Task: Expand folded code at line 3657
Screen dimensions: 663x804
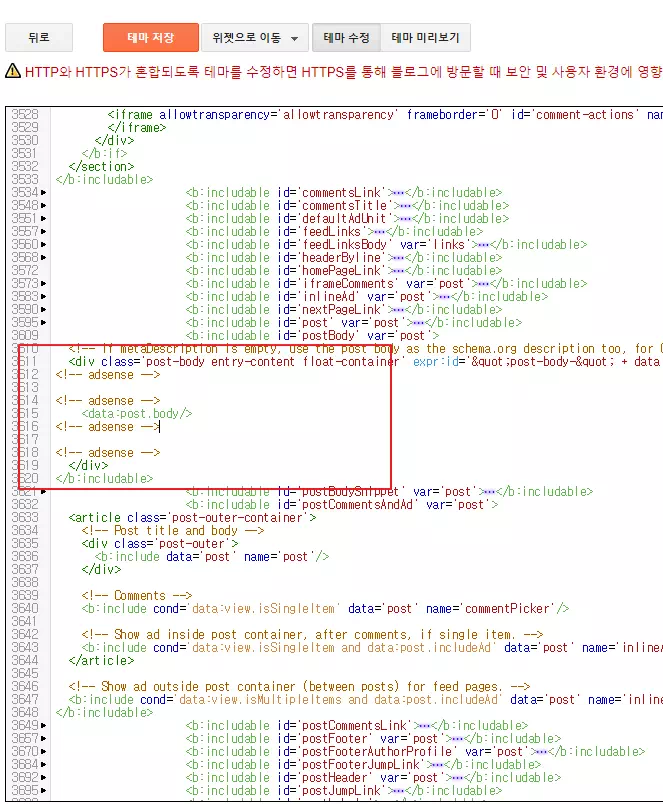Action: tap(44, 739)
